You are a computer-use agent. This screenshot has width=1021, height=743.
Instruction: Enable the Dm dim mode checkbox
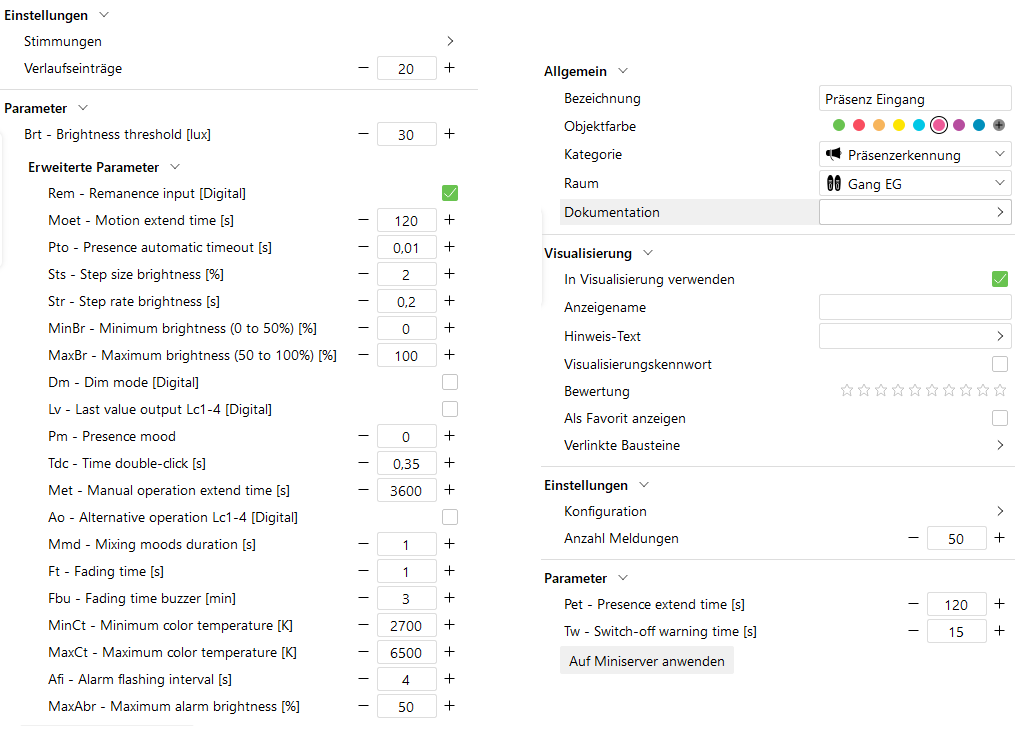tap(449, 381)
